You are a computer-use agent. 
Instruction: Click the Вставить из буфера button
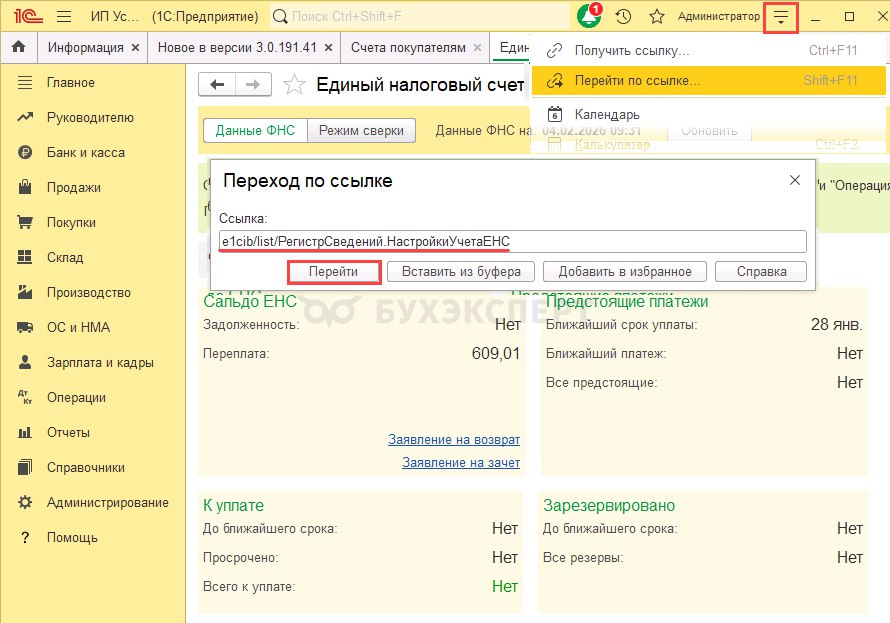[x=461, y=271]
